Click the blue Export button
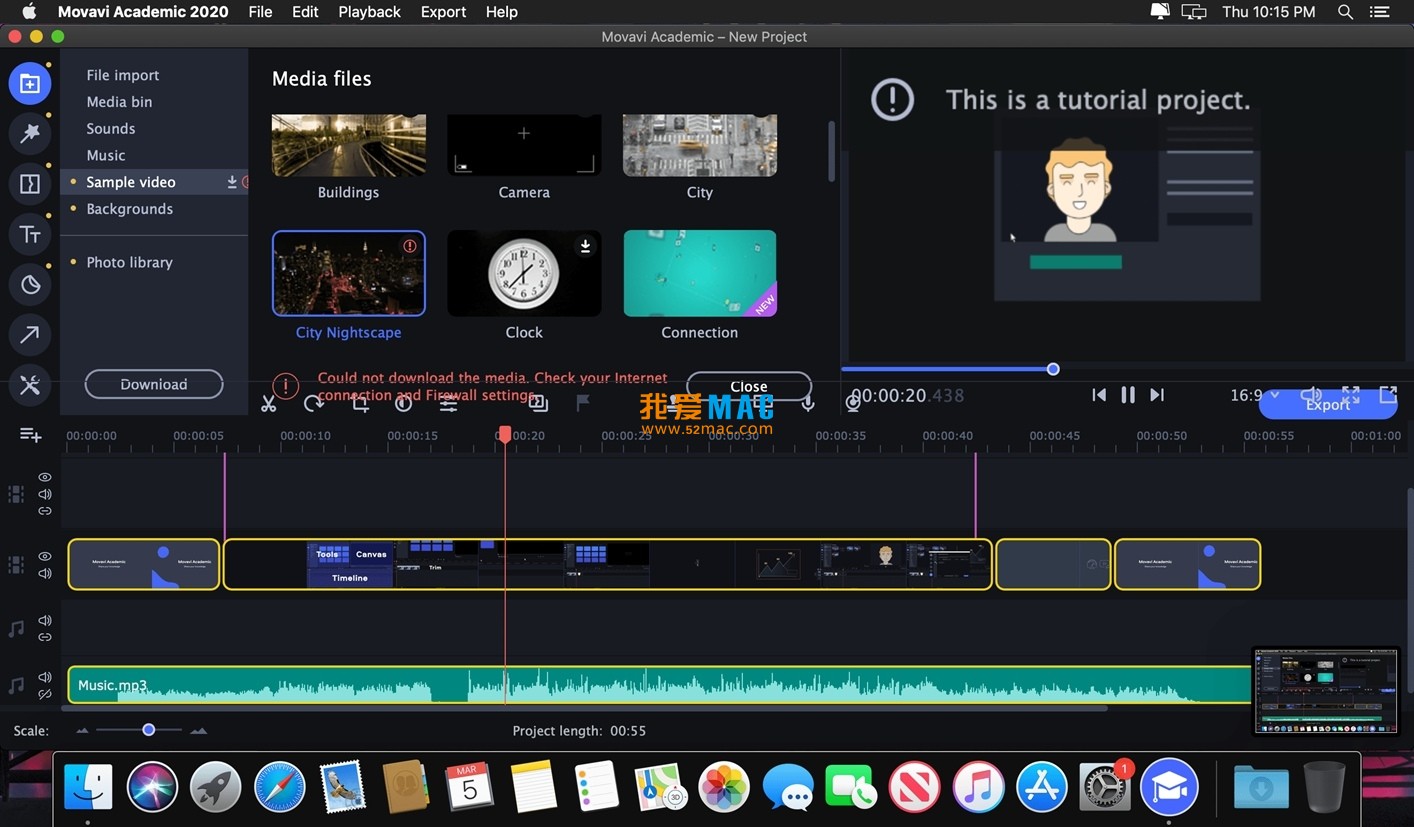The width and height of the screenshot is (1414, 827). 1327,405
